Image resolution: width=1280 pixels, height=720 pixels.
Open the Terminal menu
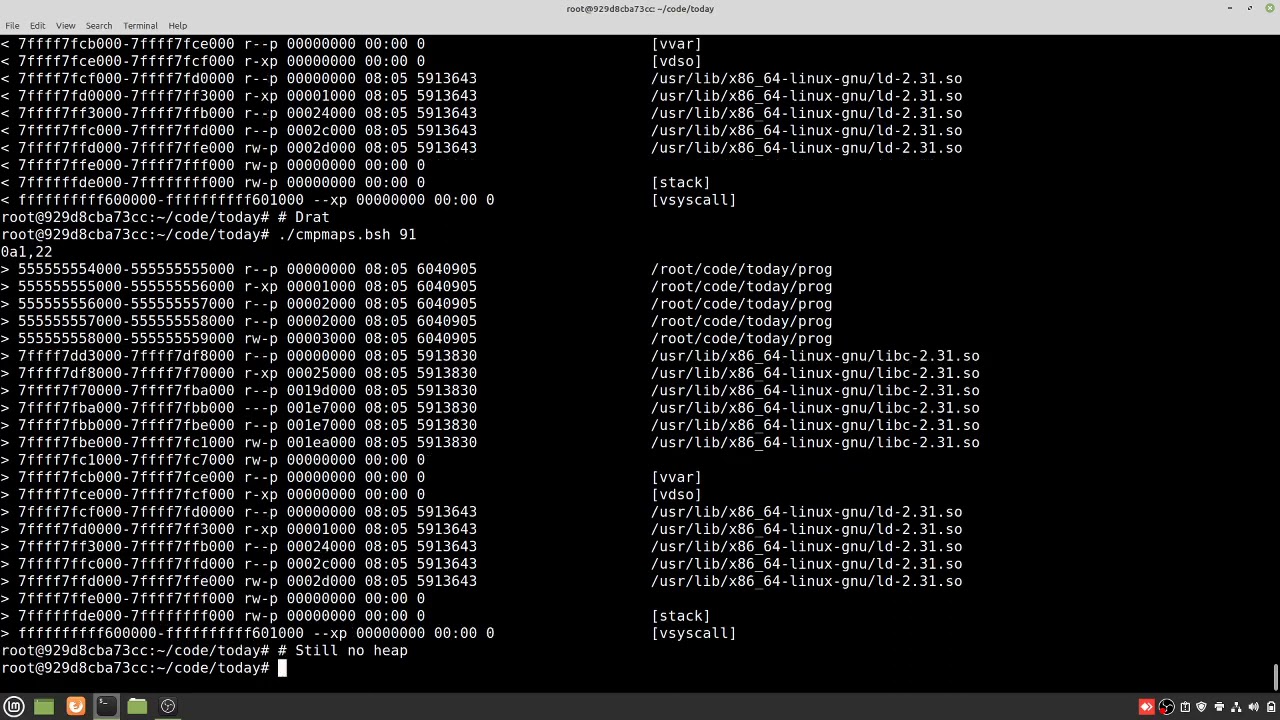click(140, 25)
